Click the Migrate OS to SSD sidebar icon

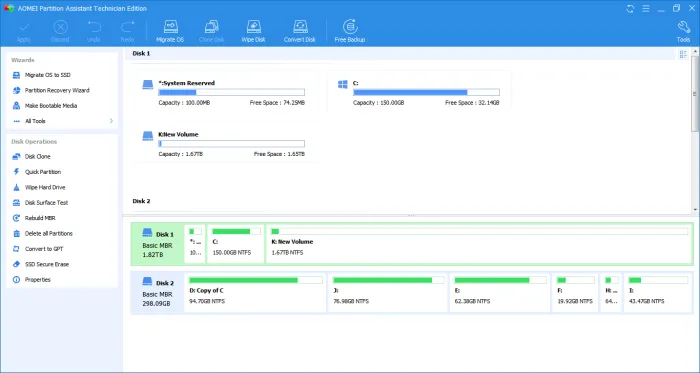point(17,75)
